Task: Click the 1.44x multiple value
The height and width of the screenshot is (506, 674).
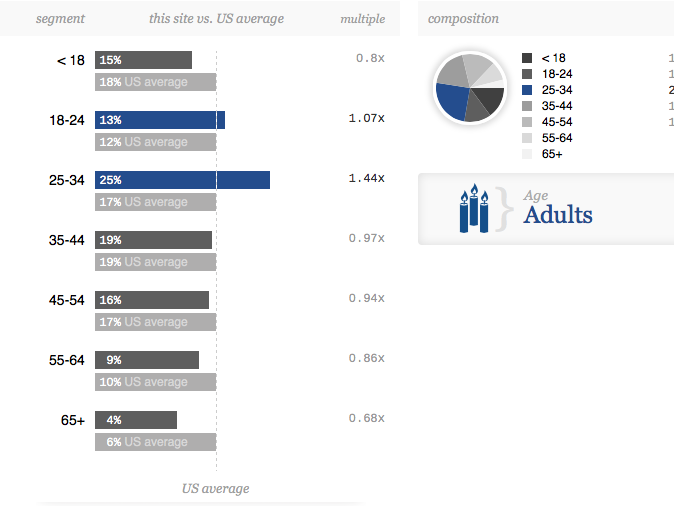Action: point(366,178)
